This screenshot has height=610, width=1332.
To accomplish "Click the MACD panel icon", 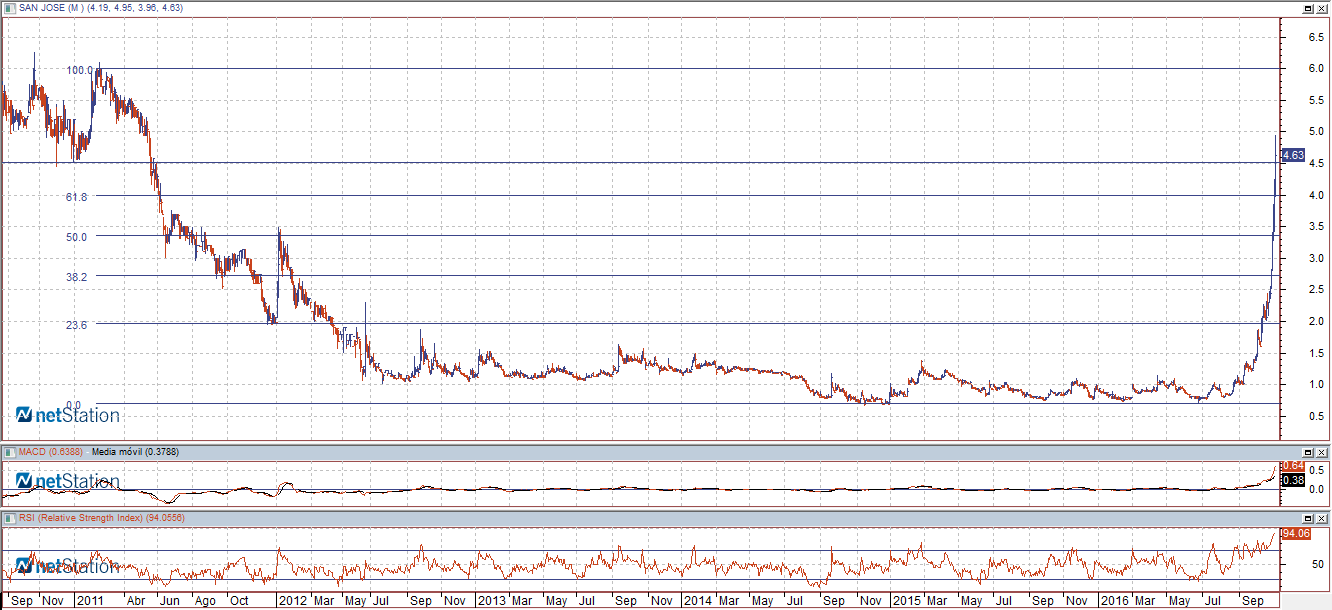I will click(x=10, y=453).
